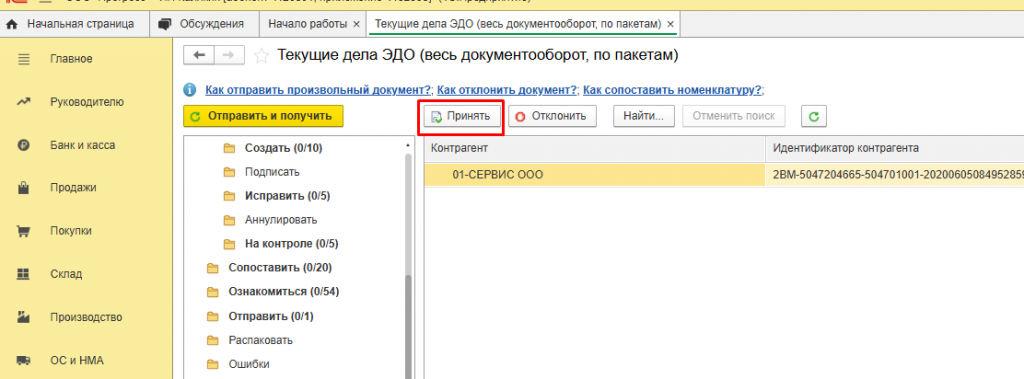
Task: Click the Руководителю chart icon
Action: point(24,102)
